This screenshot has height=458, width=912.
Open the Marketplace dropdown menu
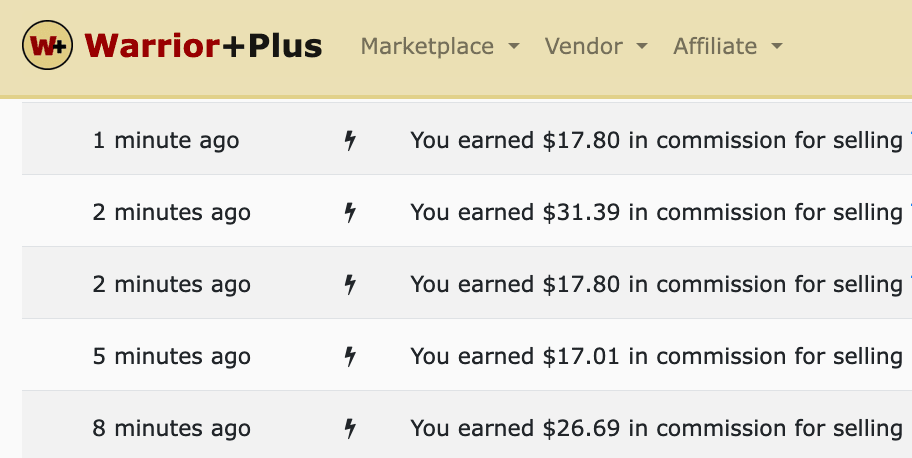(439, 46)
